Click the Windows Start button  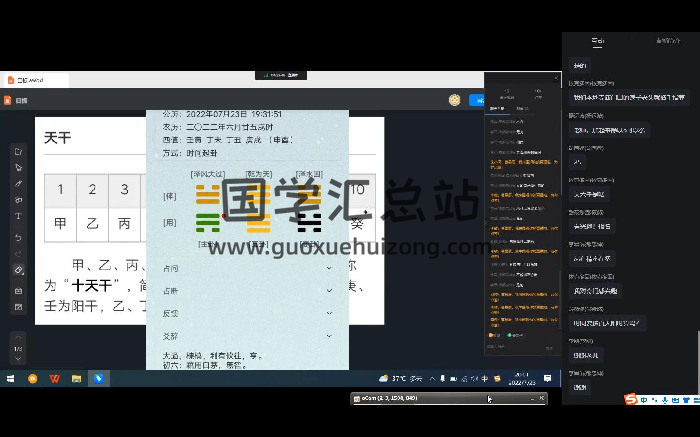pos(11,379)
